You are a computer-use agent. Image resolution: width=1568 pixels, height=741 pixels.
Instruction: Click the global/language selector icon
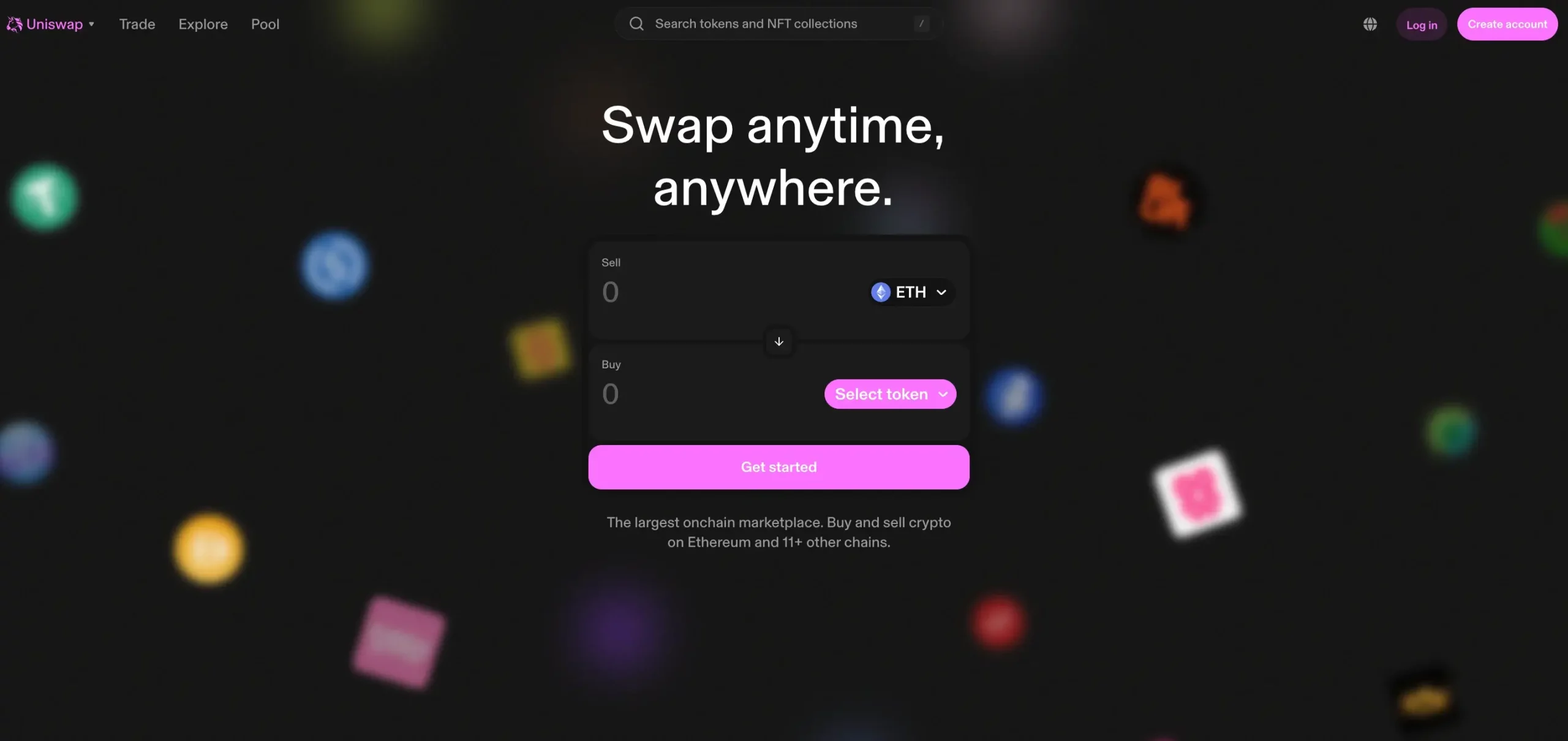tap(1370, 24)
